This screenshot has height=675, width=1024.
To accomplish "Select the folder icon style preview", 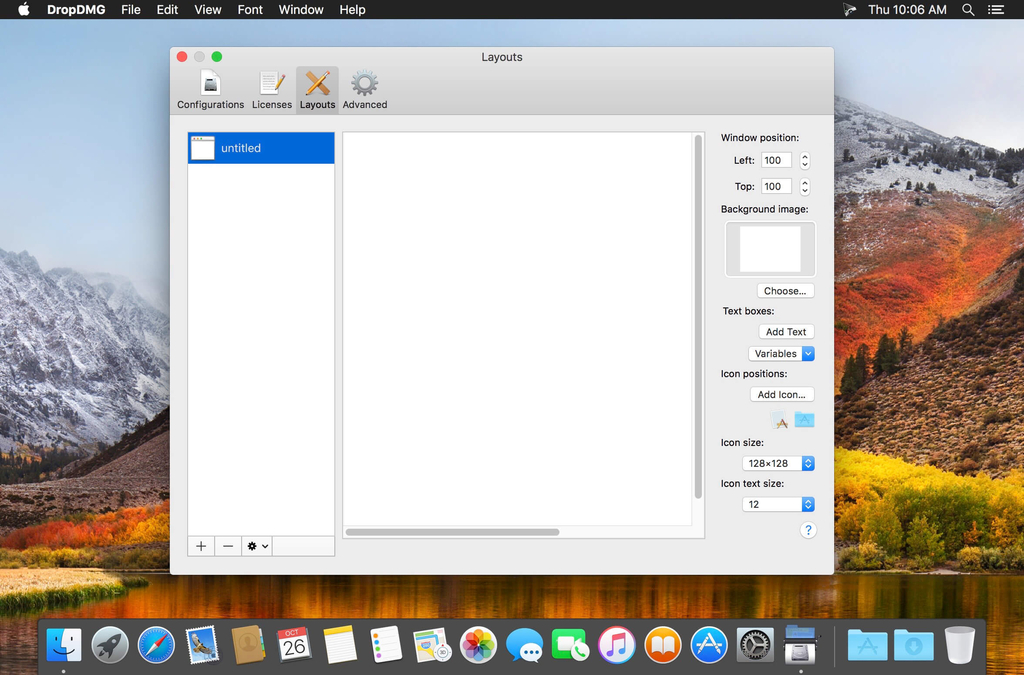I will pos(805,419).
